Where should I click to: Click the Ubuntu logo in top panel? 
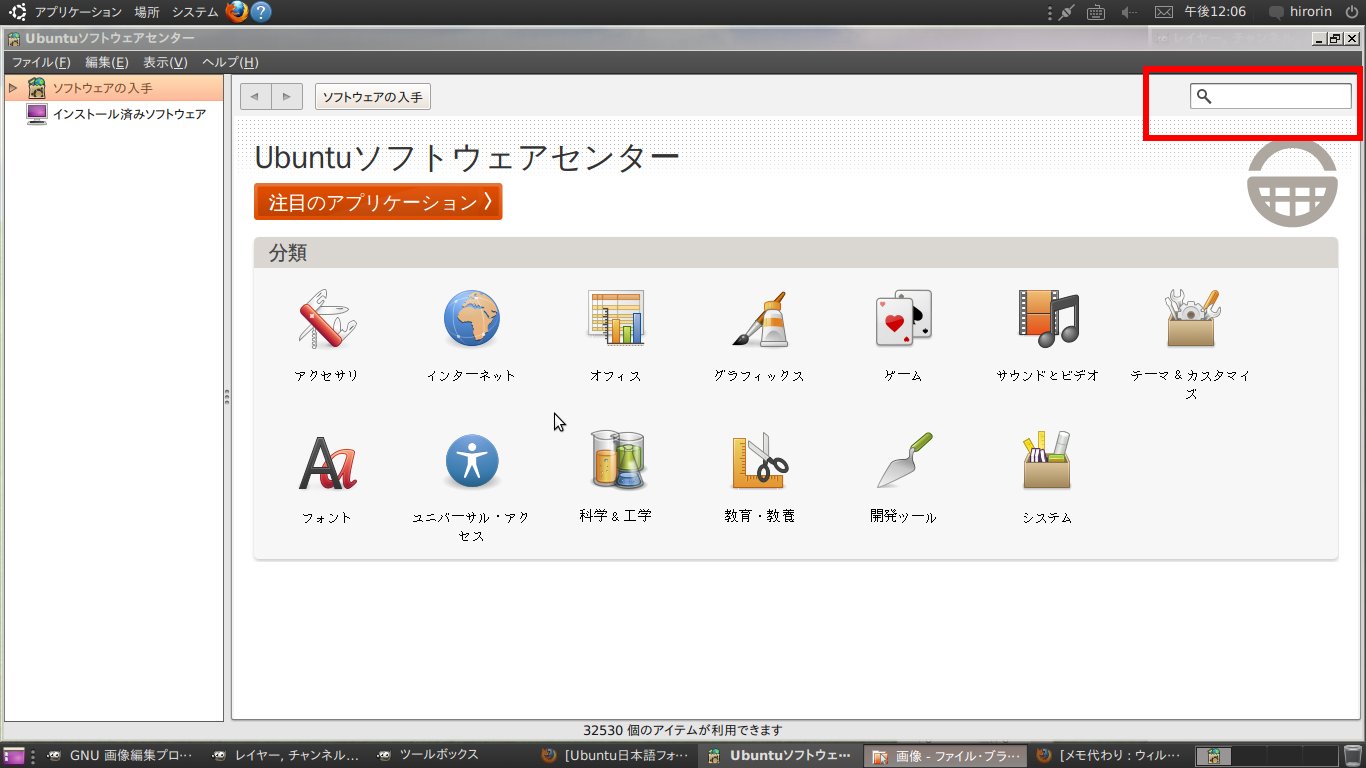pyautogui.click(x=17, y=12)
